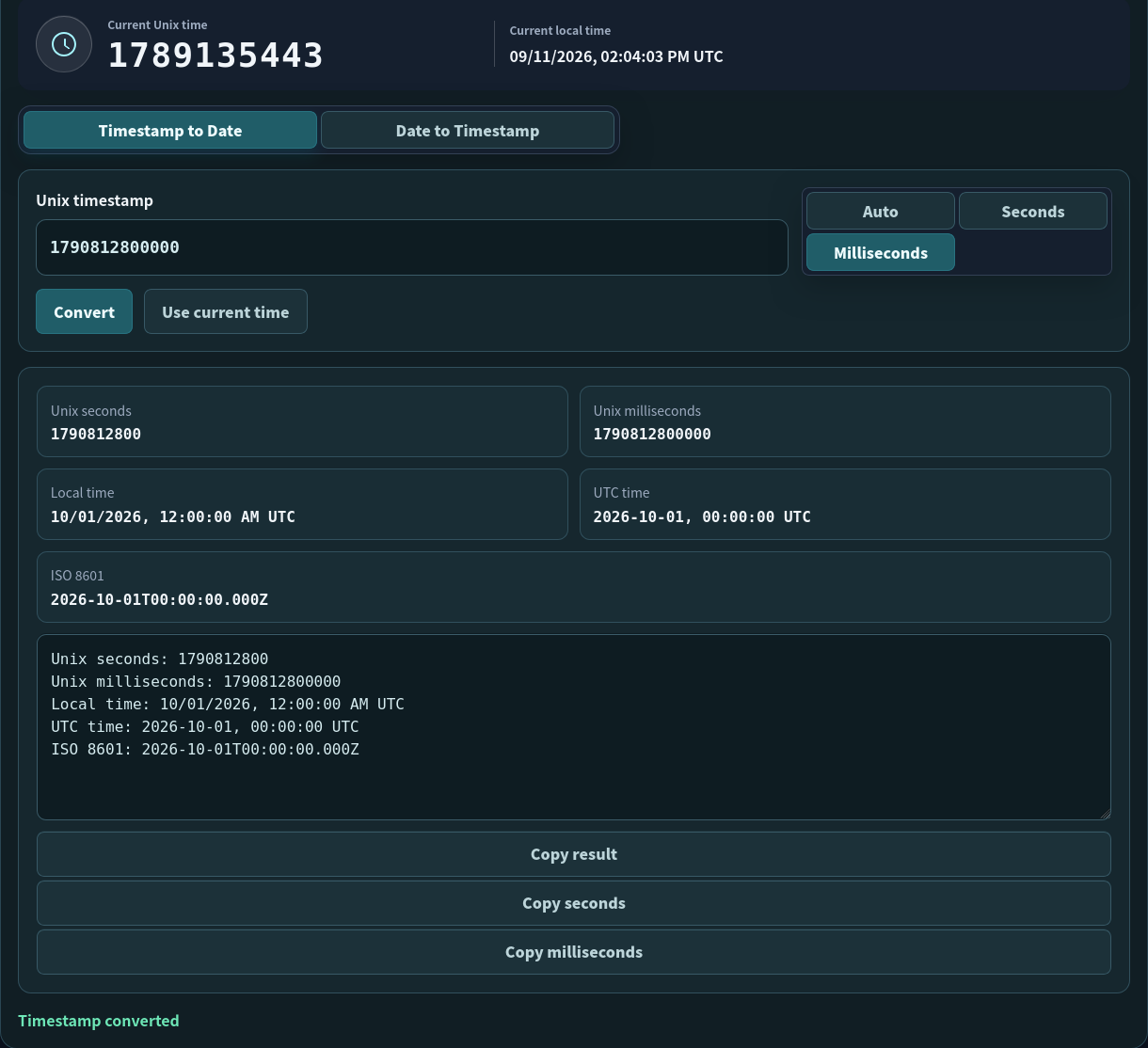Grab the textarea resize handle corner
The image size is (1148, 1048).
pyautogui.click(x=1105, y=814)
